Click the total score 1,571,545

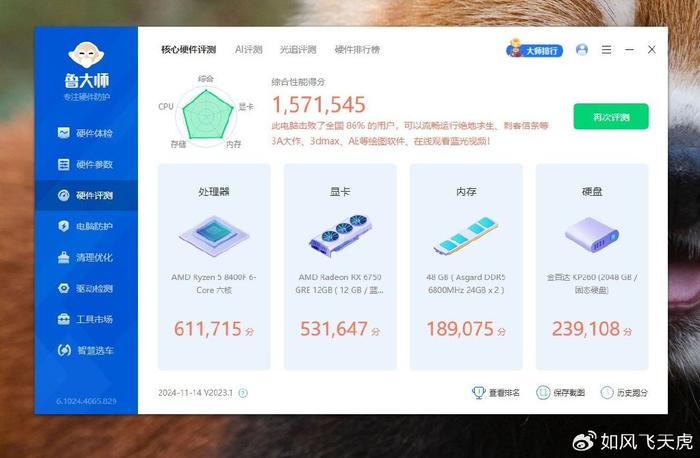coord(319,105)
